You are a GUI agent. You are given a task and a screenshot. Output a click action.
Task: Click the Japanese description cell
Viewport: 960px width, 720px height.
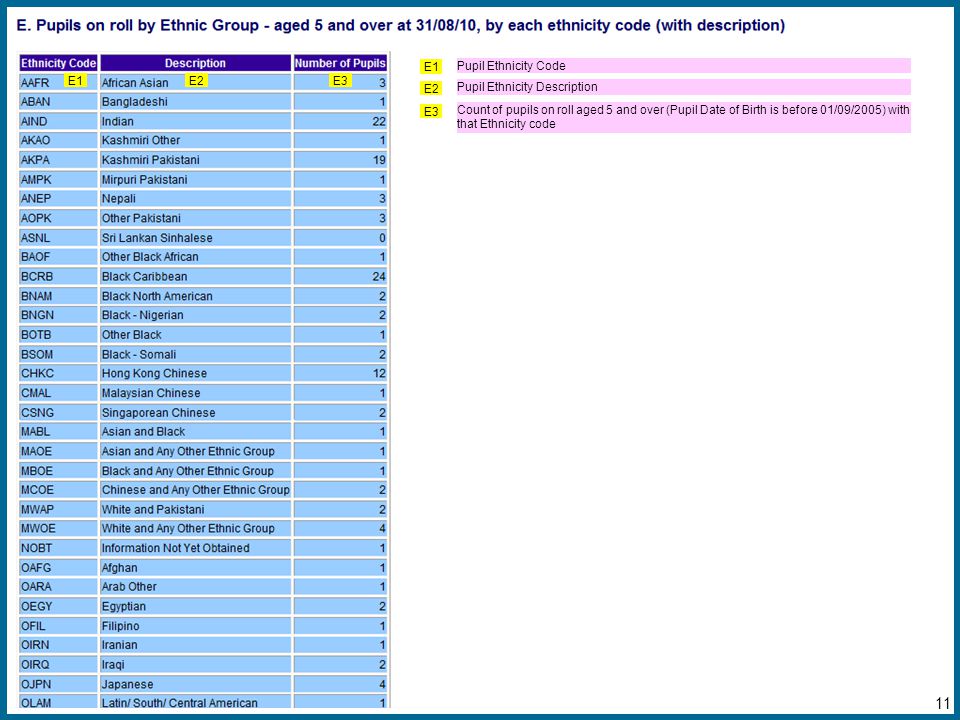pyautogui.click(x=195, y=683)
